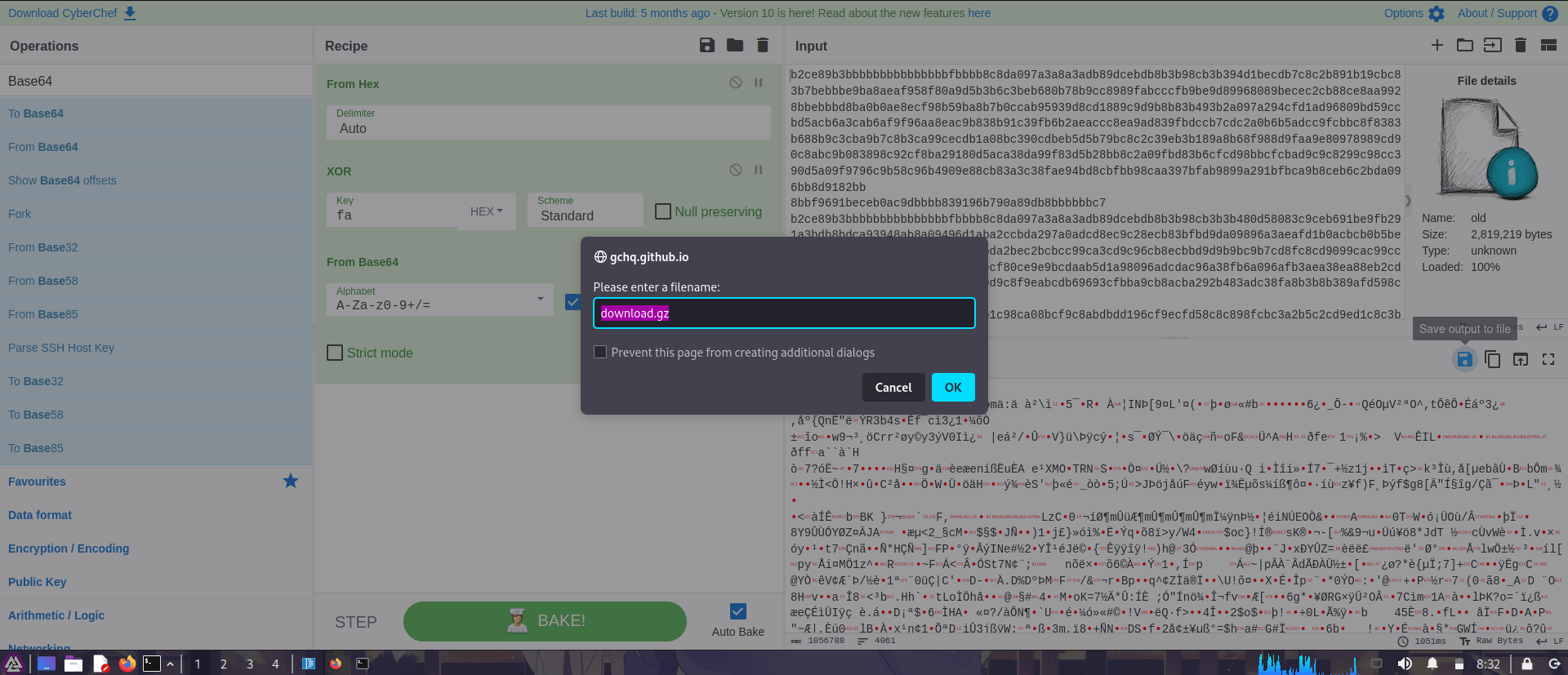Reset the pane layout icon
Viewport: 1568px width, 675px height.
[1548, 45]
